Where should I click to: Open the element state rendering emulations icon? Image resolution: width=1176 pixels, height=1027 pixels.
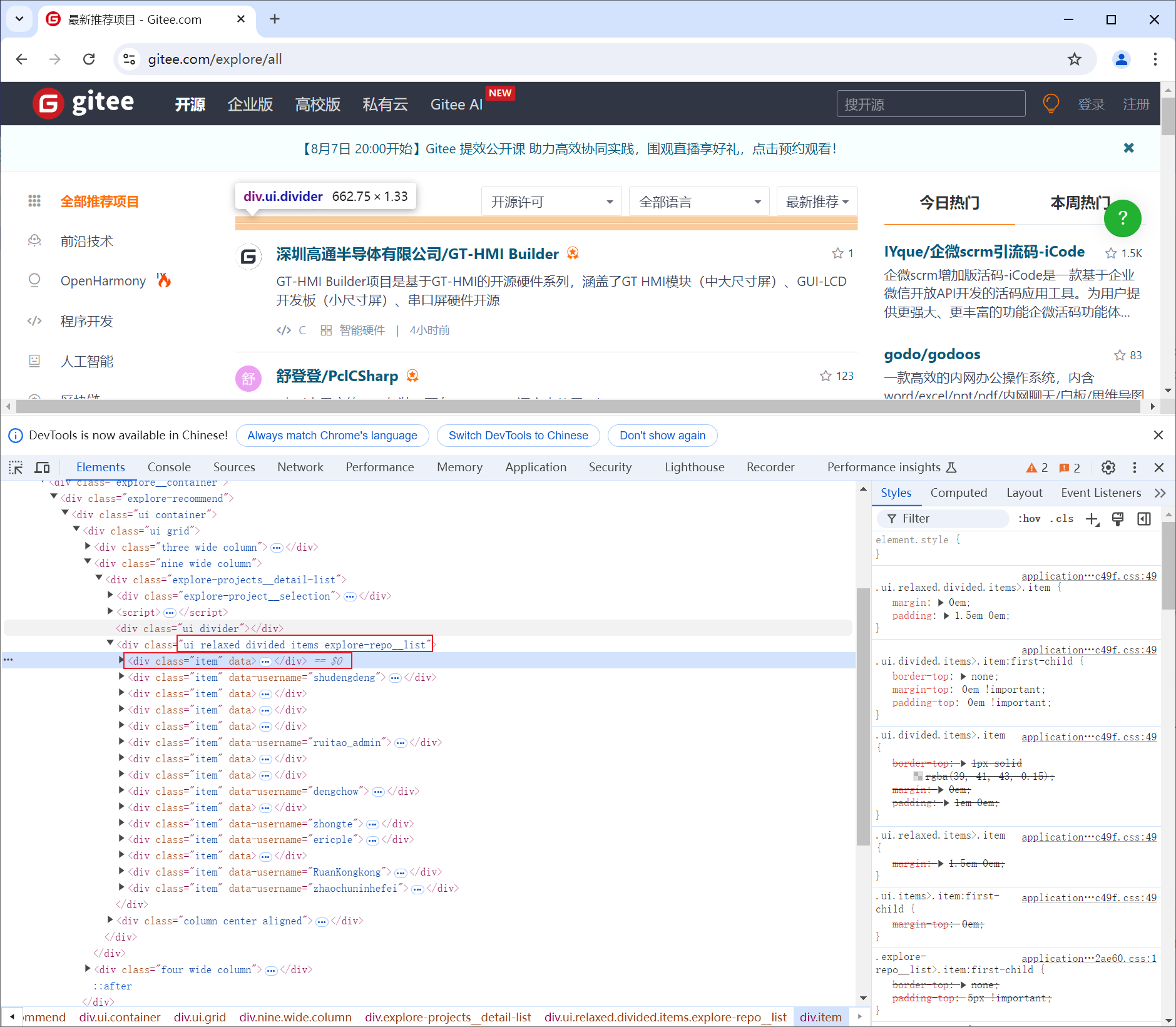1118,519
